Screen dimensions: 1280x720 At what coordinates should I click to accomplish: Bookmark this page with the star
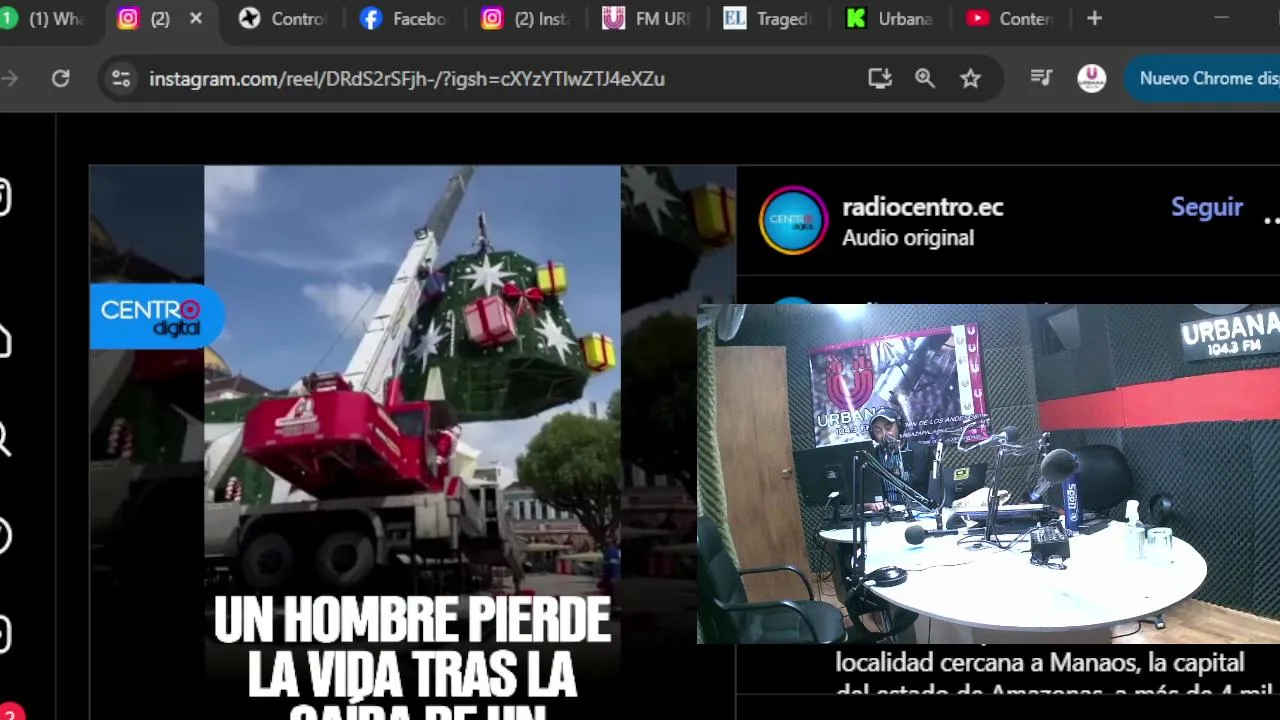coord(970,78)
